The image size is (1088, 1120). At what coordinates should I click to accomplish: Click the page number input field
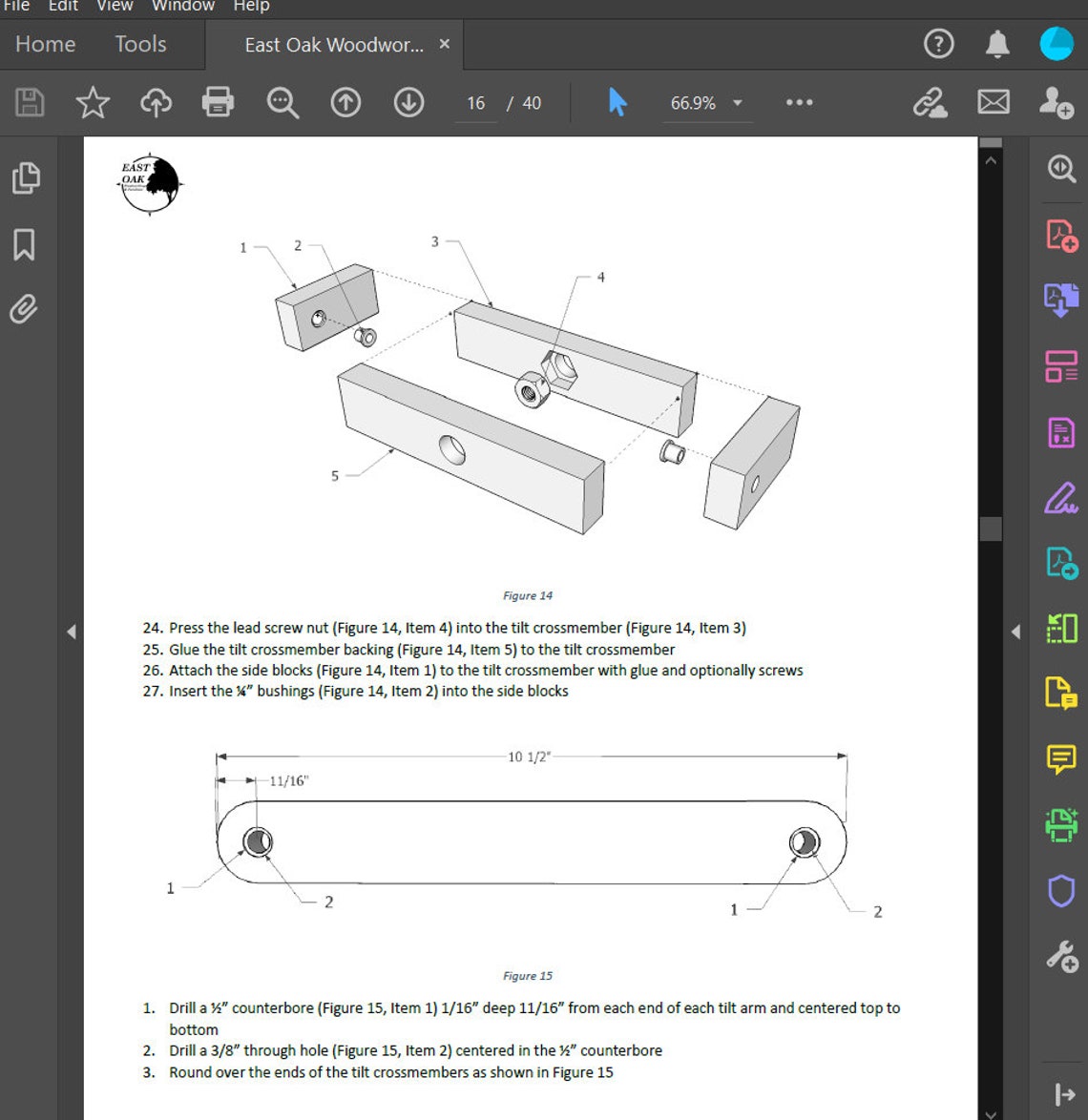(x=474, y=103)
